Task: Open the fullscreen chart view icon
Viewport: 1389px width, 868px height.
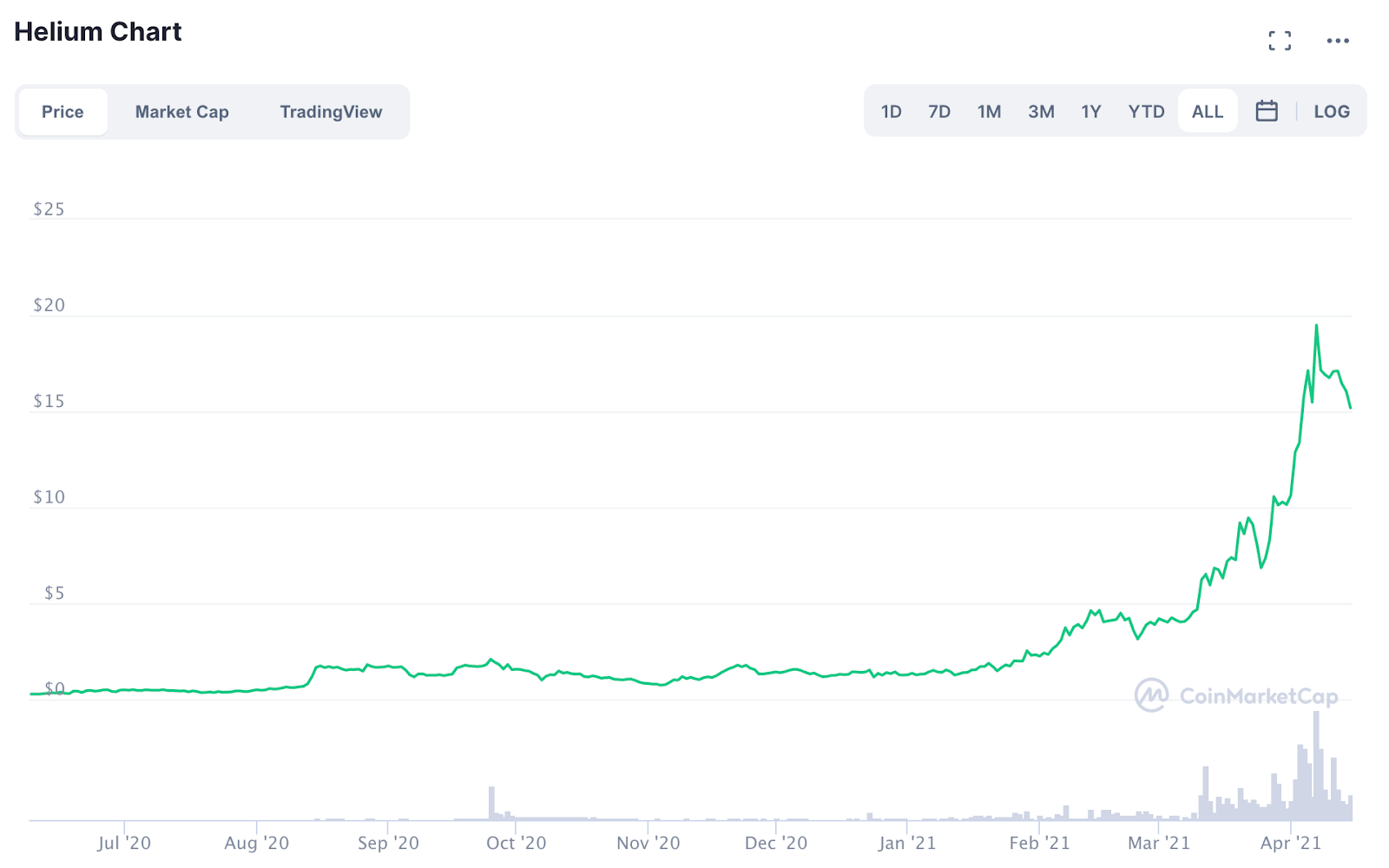Action: [1280, 41]
